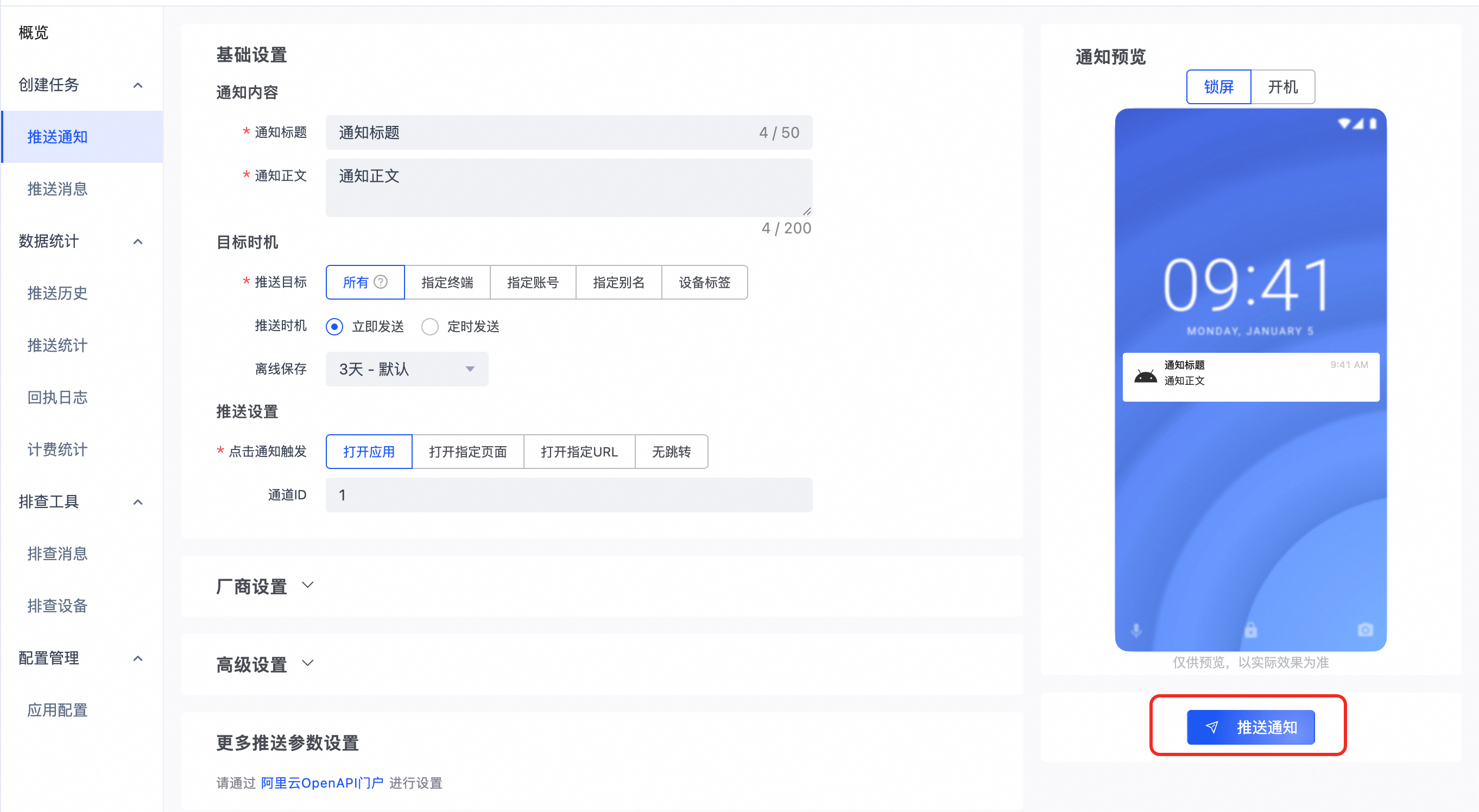This screenshot has height=812, width=1479.
Task: Select the 立即发送 radio button
Action: click(334, 327)
